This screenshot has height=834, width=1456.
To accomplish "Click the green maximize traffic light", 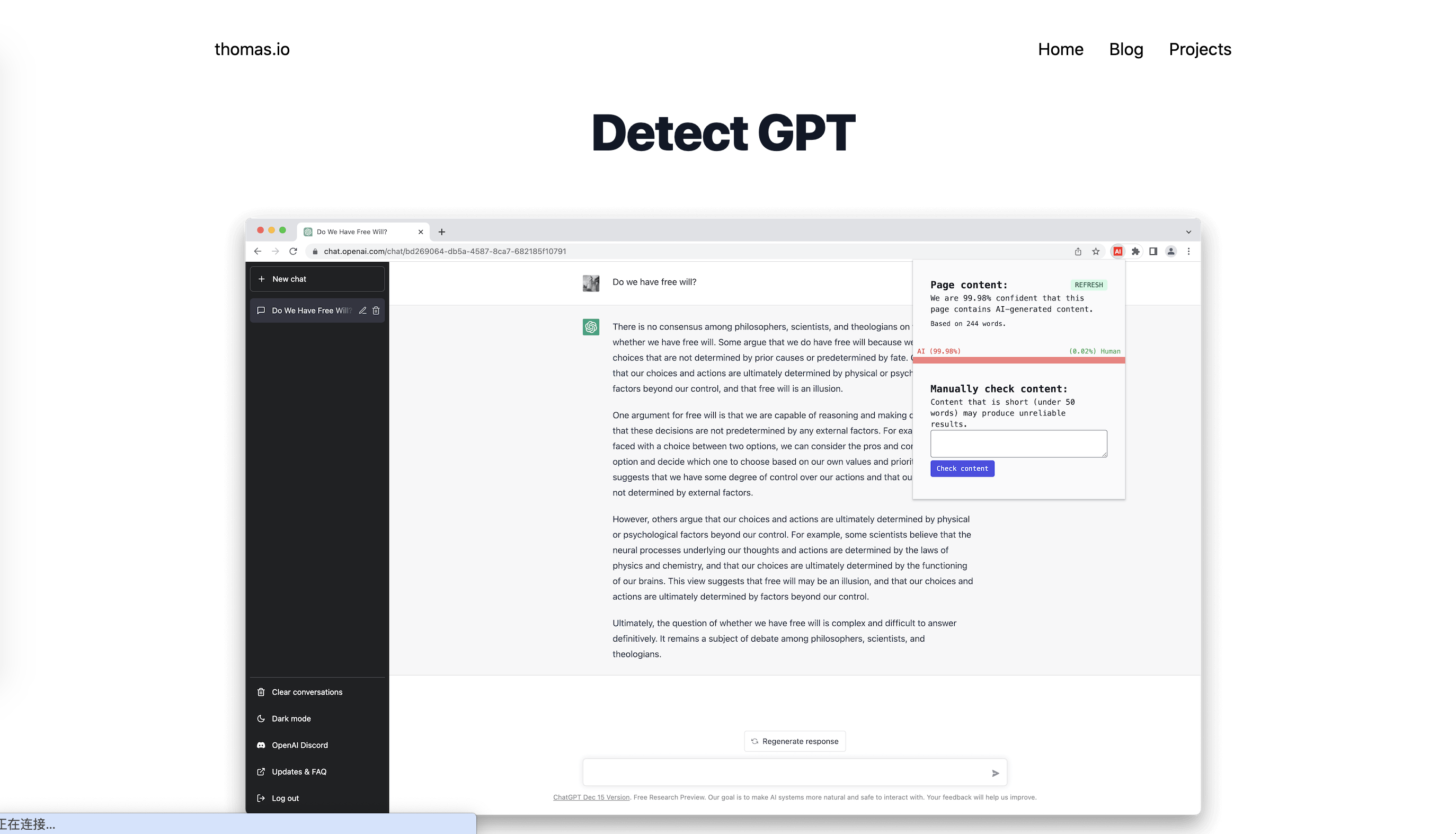I will tap(282, 230).
